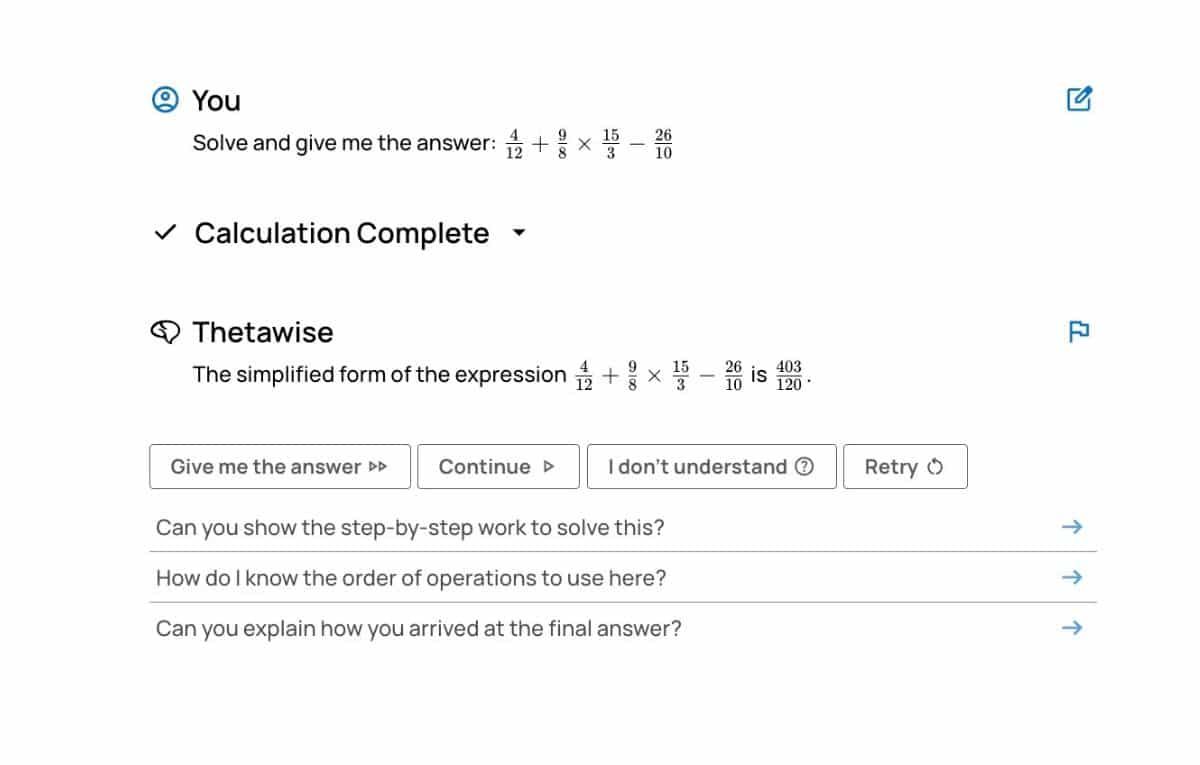Viewport: 1200px width, 765px height.
Task: Expand the Calculation Complete dropdown arrow
Action: [518, 234]
